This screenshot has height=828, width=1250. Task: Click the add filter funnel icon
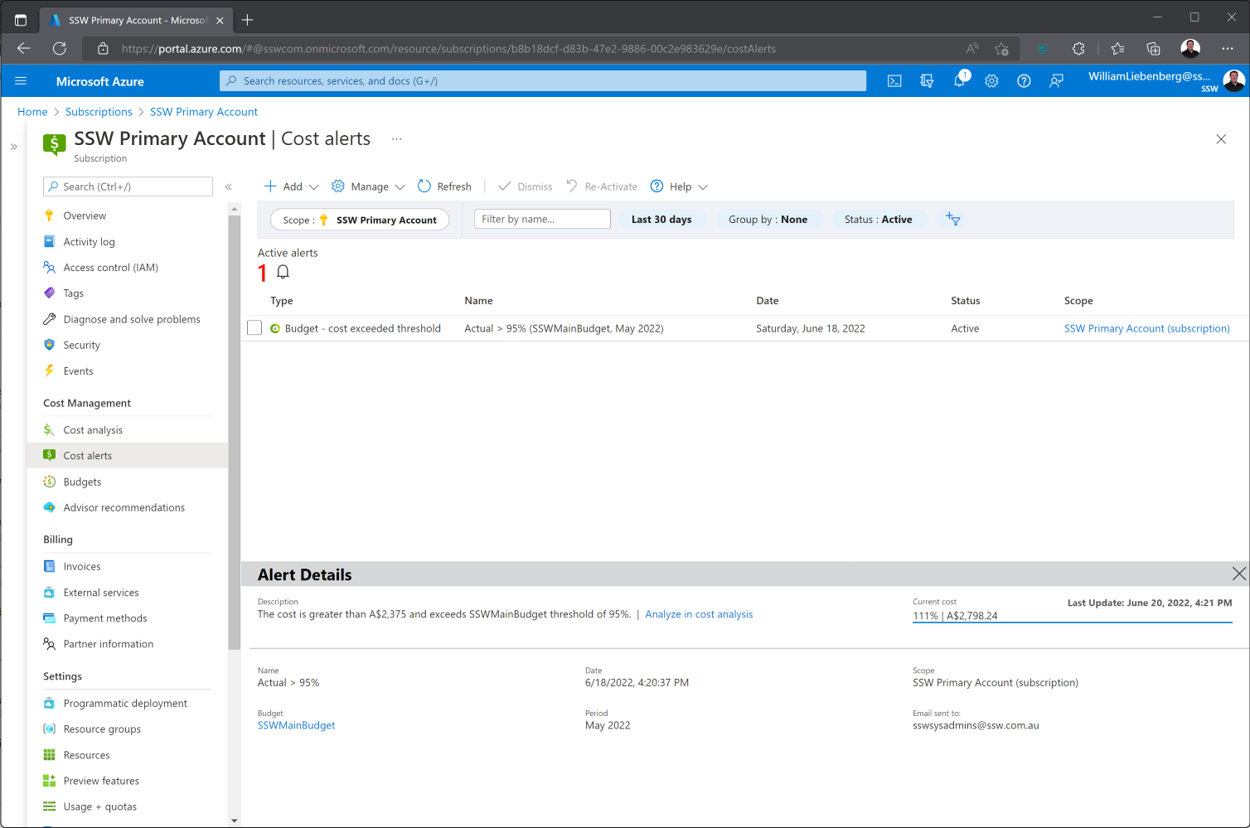[x=953, y=219]
